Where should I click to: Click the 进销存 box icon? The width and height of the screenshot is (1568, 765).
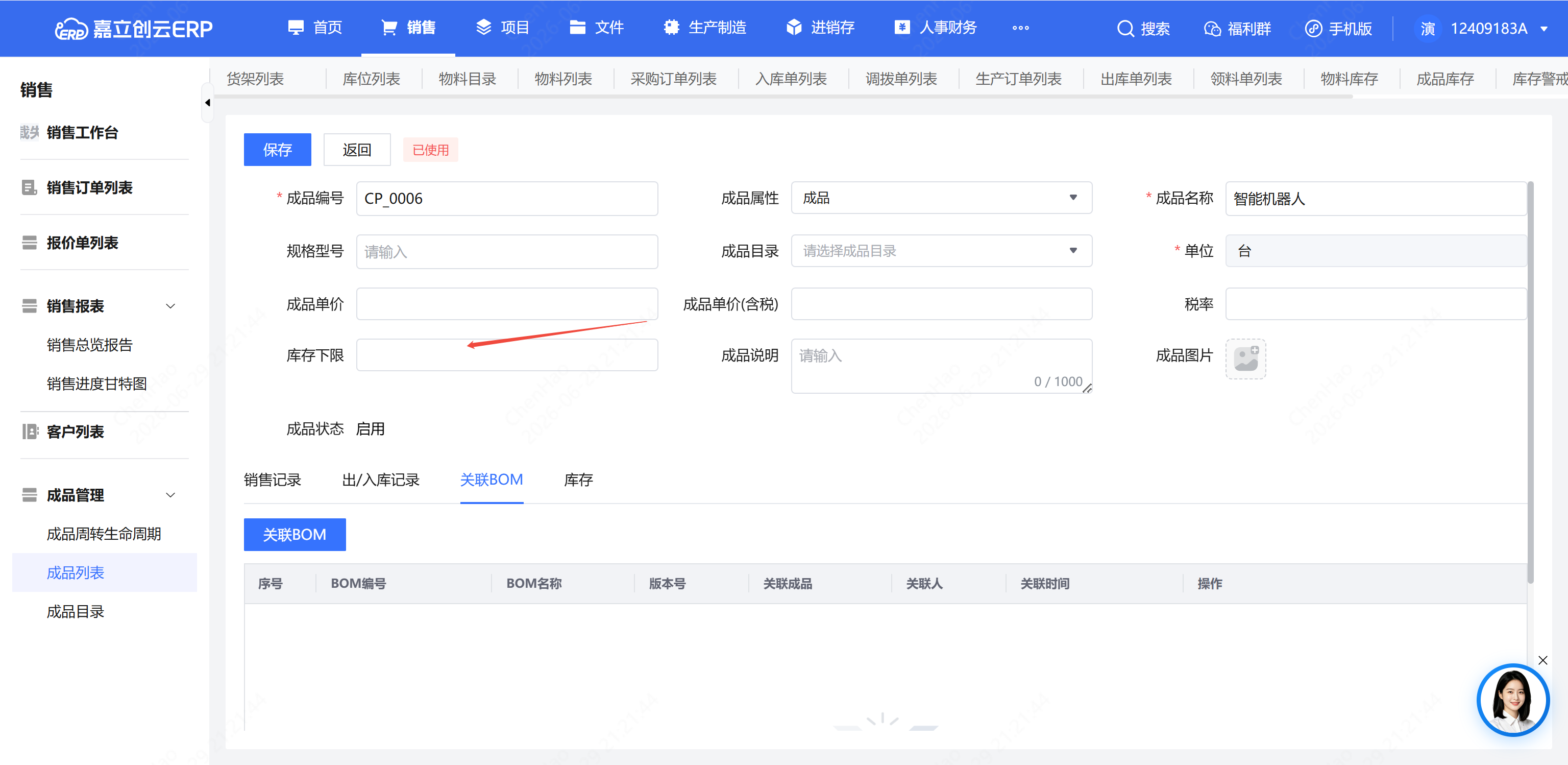click(794, 28)
